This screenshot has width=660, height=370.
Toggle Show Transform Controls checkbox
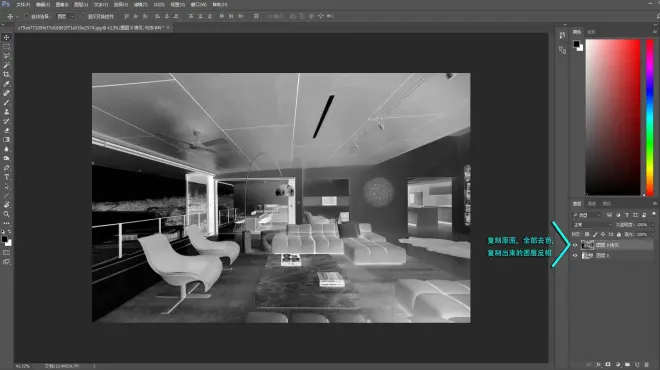tap(83, 16)
